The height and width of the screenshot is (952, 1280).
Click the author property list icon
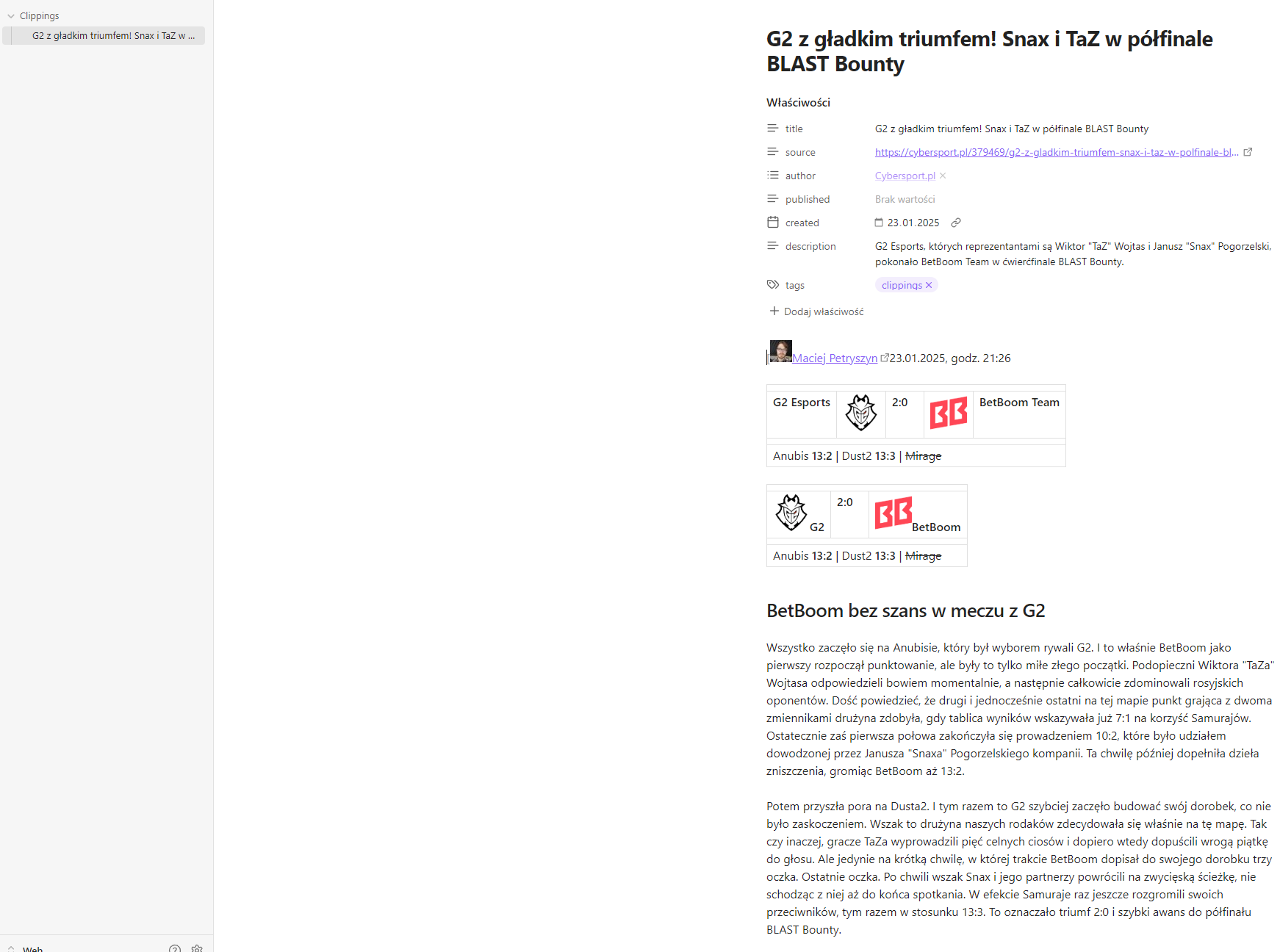[773, 176]
